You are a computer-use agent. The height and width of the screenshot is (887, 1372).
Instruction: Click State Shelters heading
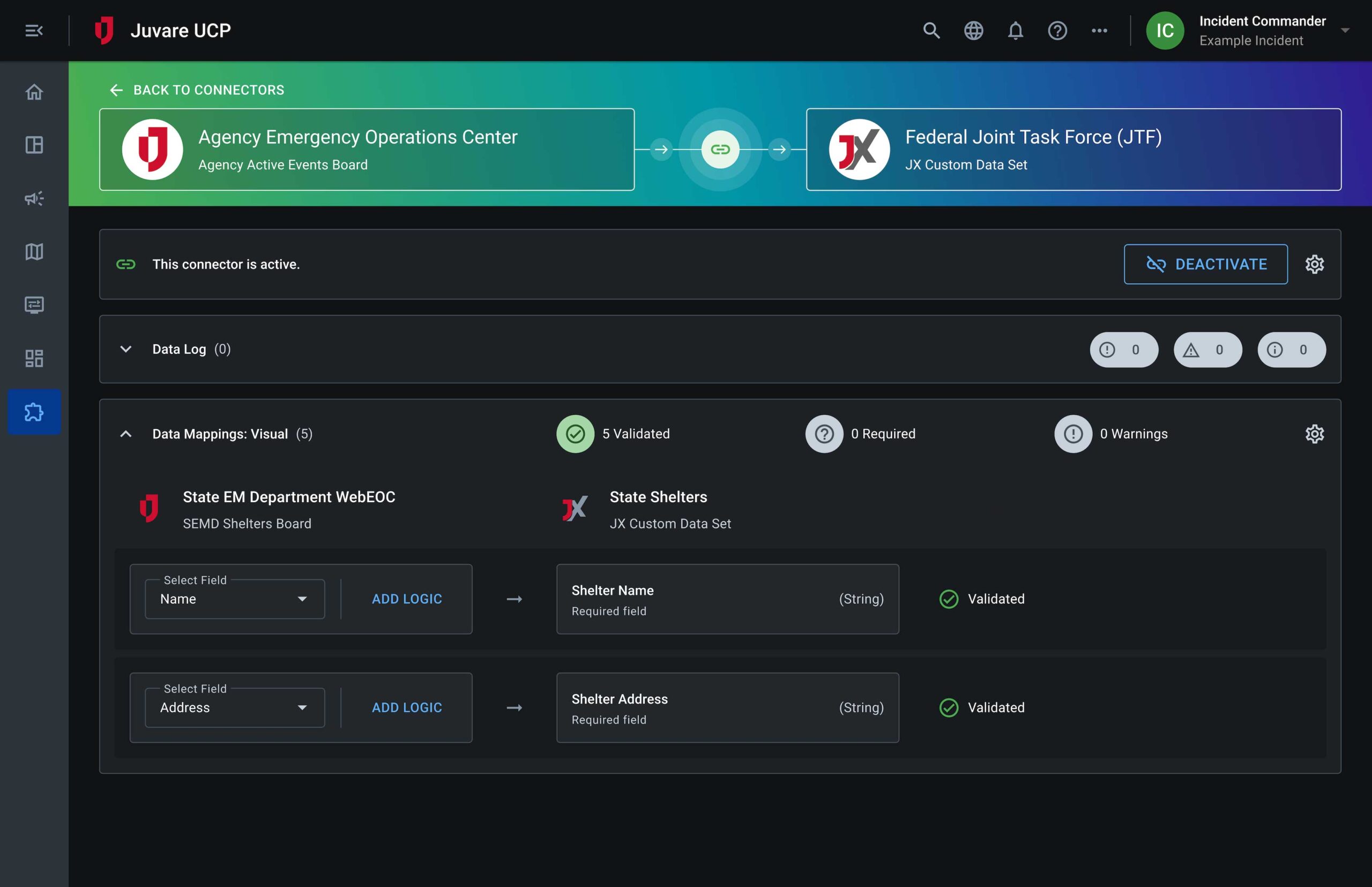[658, 497]
